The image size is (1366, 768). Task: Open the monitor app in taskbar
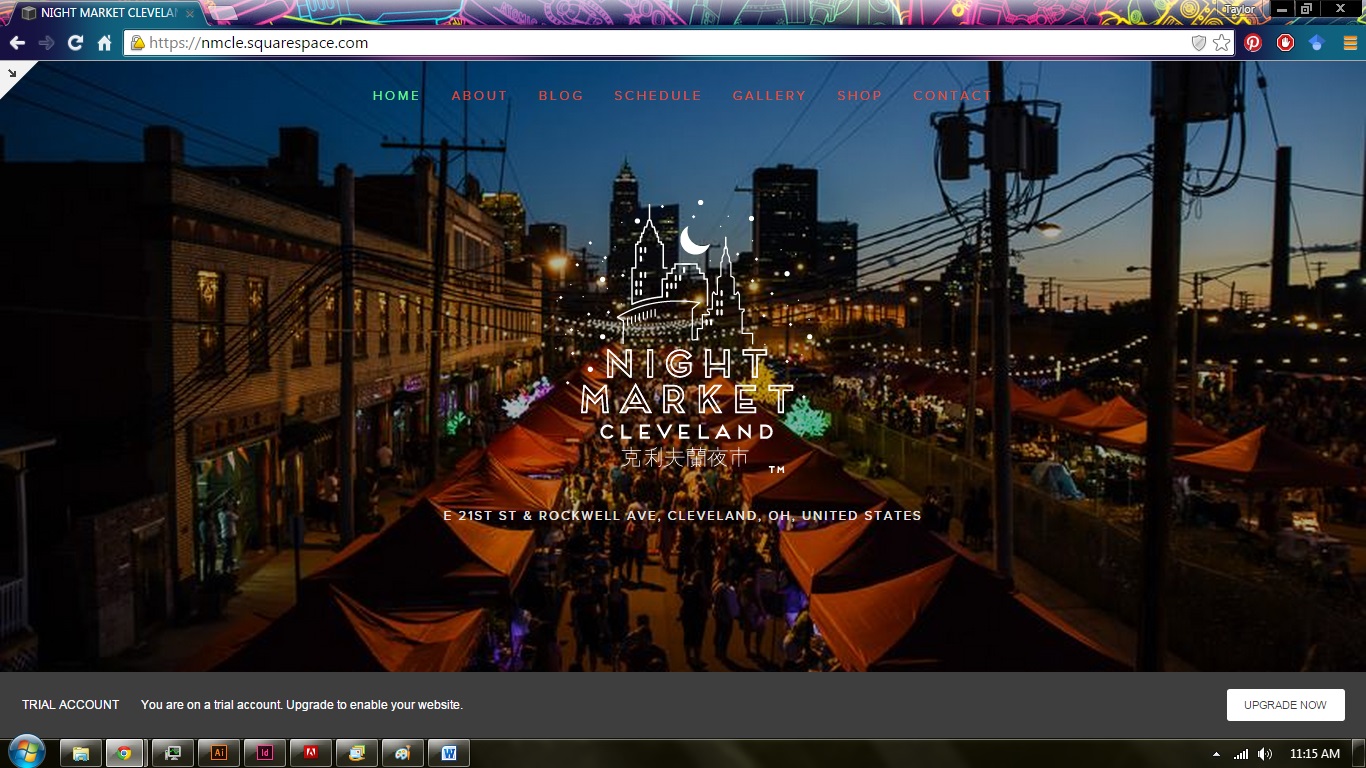[x=173, y=753]
